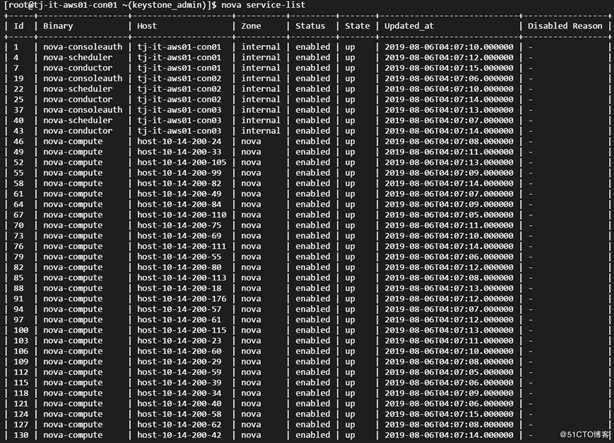Select host-10-14-200-113 cell
This screenshot has width=614, height=443.
tap(182, 278)
